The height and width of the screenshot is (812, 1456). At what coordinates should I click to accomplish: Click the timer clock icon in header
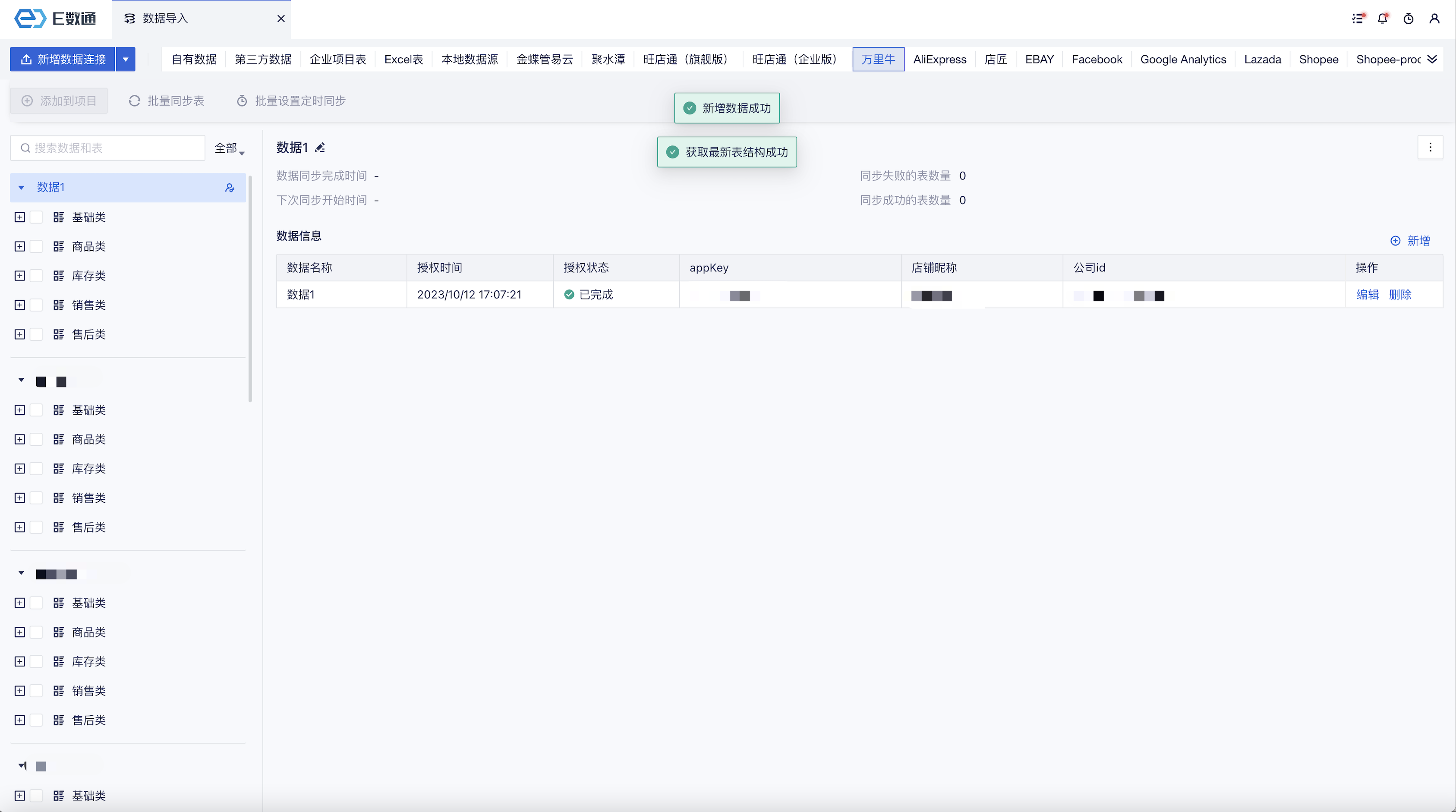pos(1409,19)
